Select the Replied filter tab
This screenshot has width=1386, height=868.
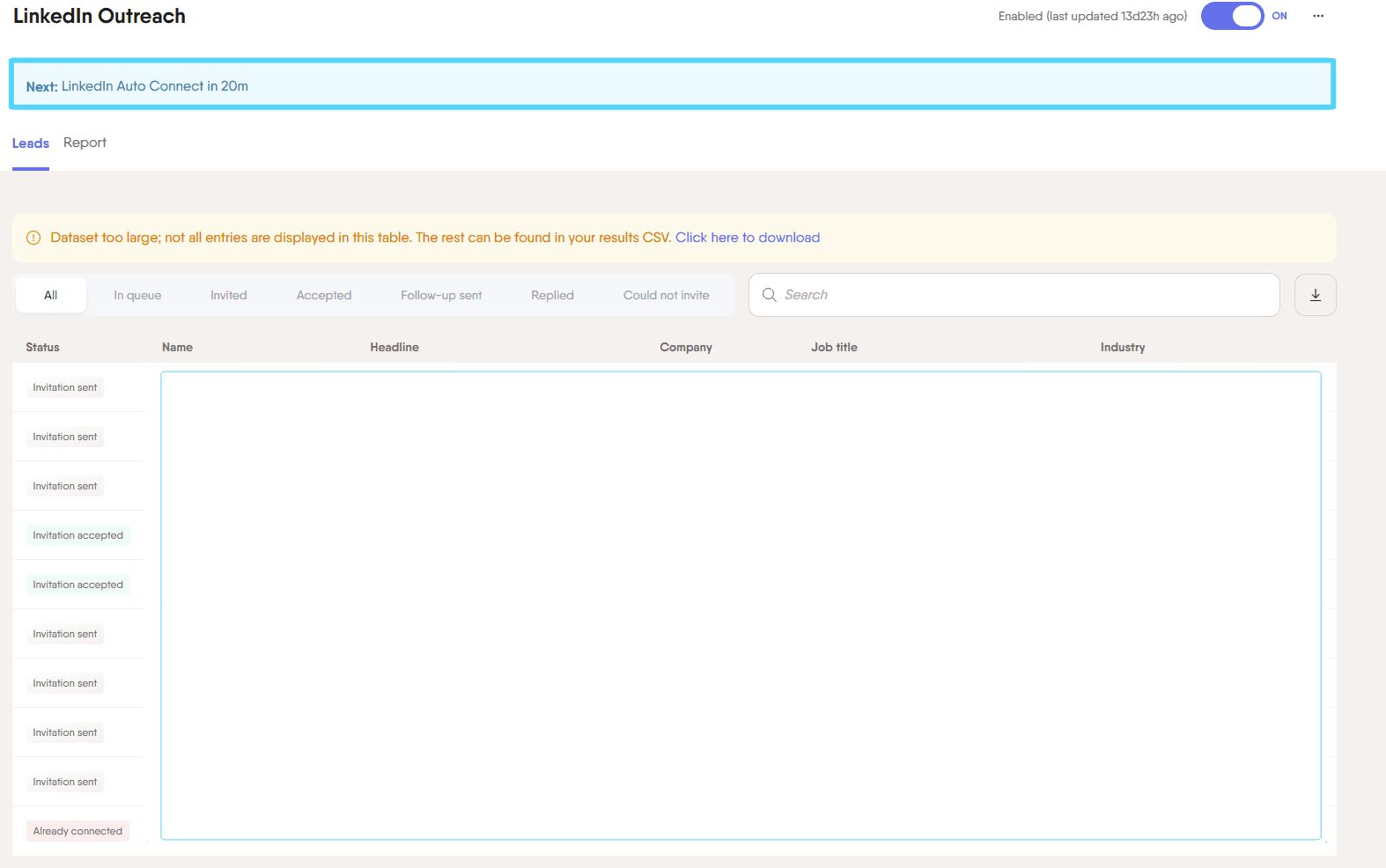tap(552, 295)
